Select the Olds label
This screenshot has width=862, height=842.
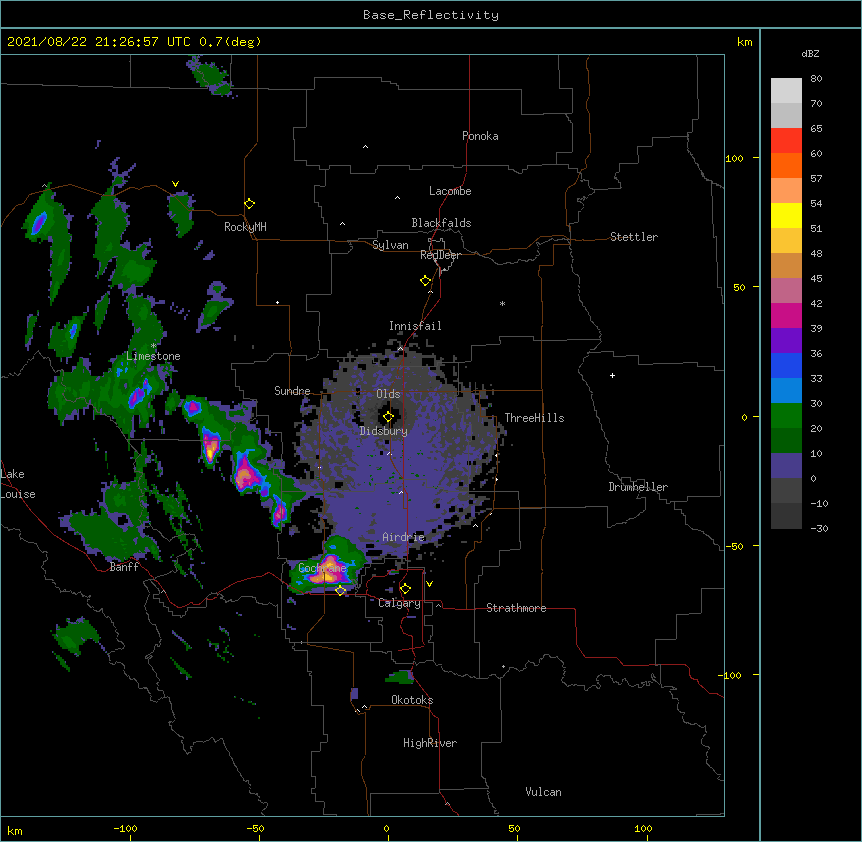[x=388, y=394]
